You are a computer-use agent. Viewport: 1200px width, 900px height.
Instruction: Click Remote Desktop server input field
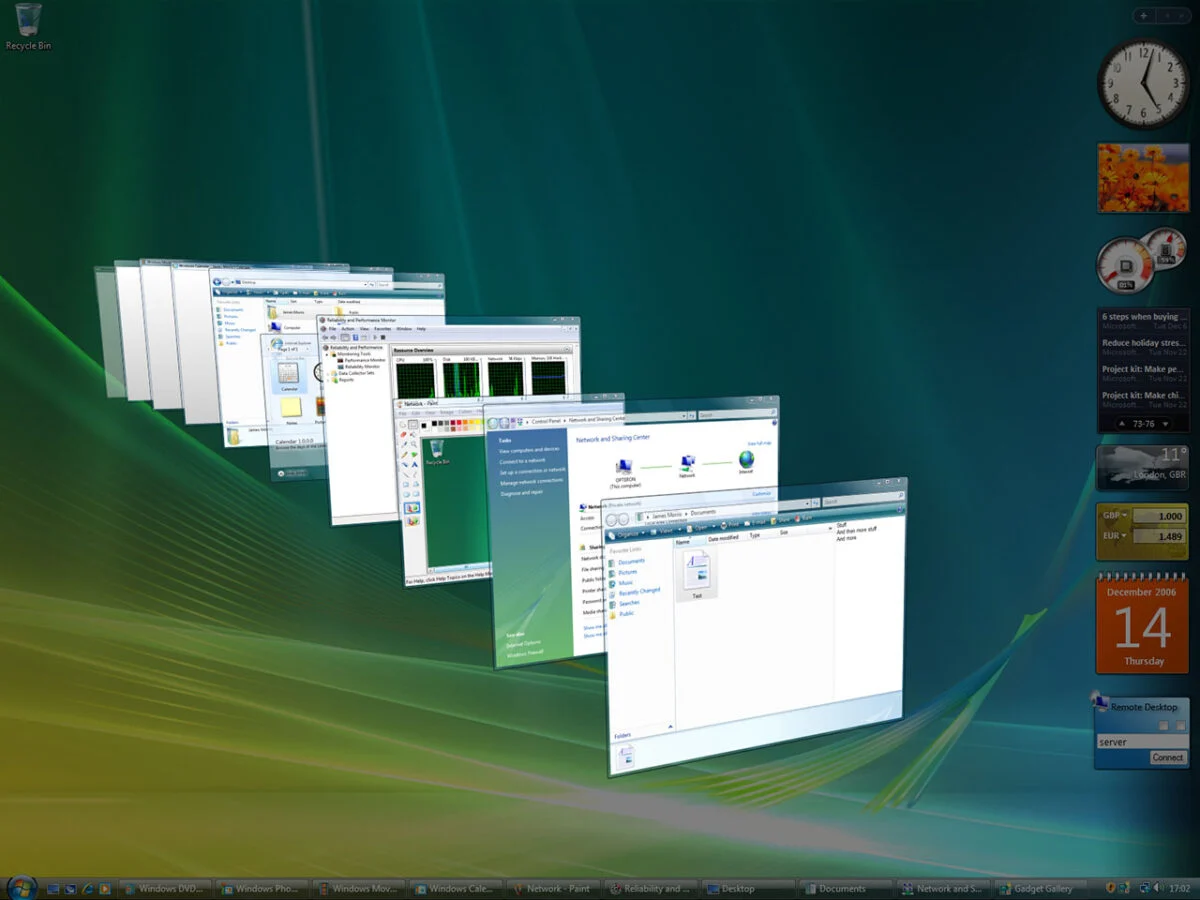[x=1142, y=742]
